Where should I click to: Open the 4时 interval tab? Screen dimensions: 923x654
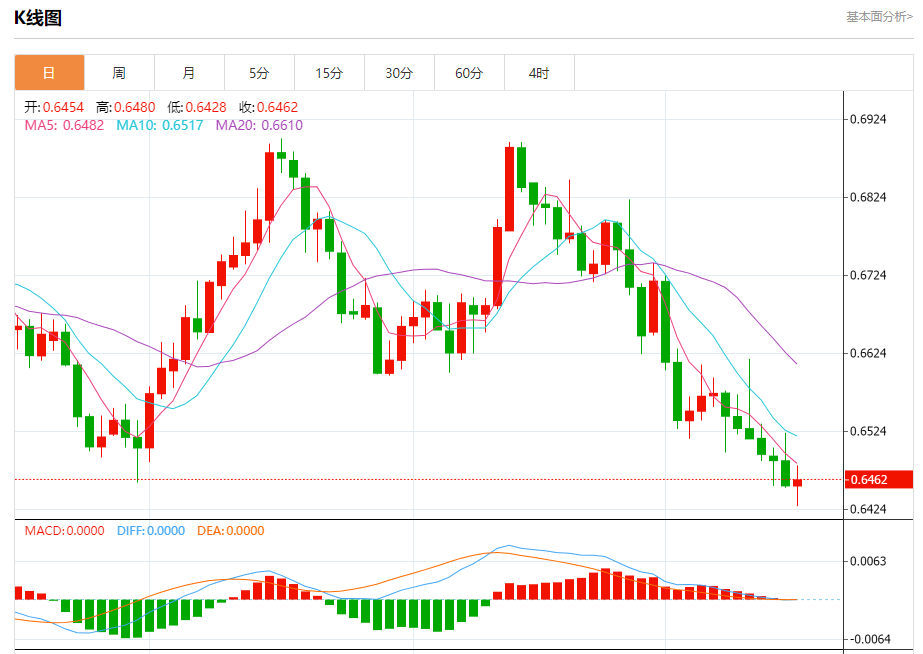click(539, 73)
